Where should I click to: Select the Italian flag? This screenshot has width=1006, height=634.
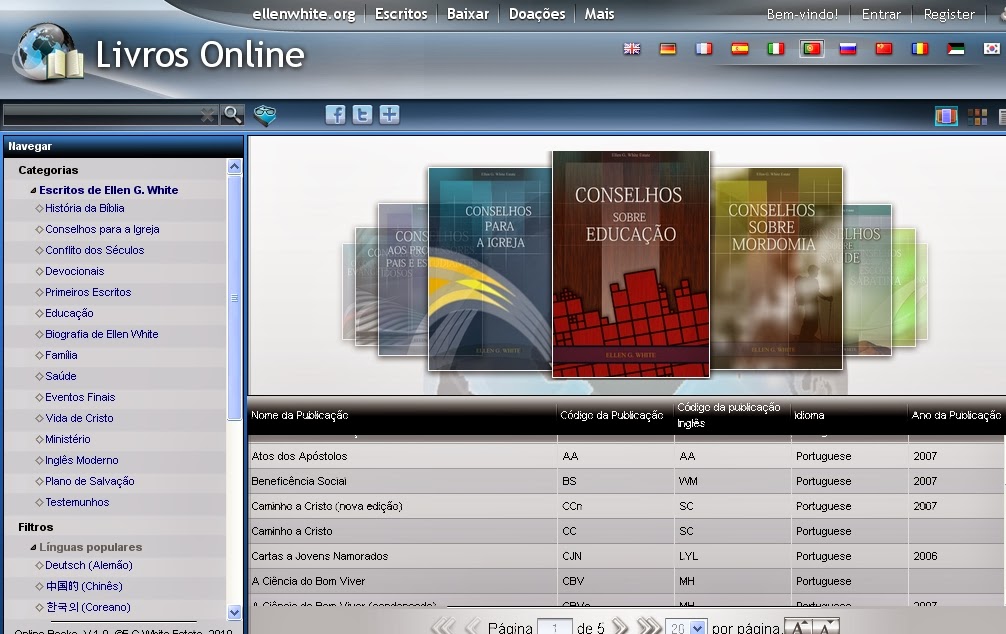776,49
